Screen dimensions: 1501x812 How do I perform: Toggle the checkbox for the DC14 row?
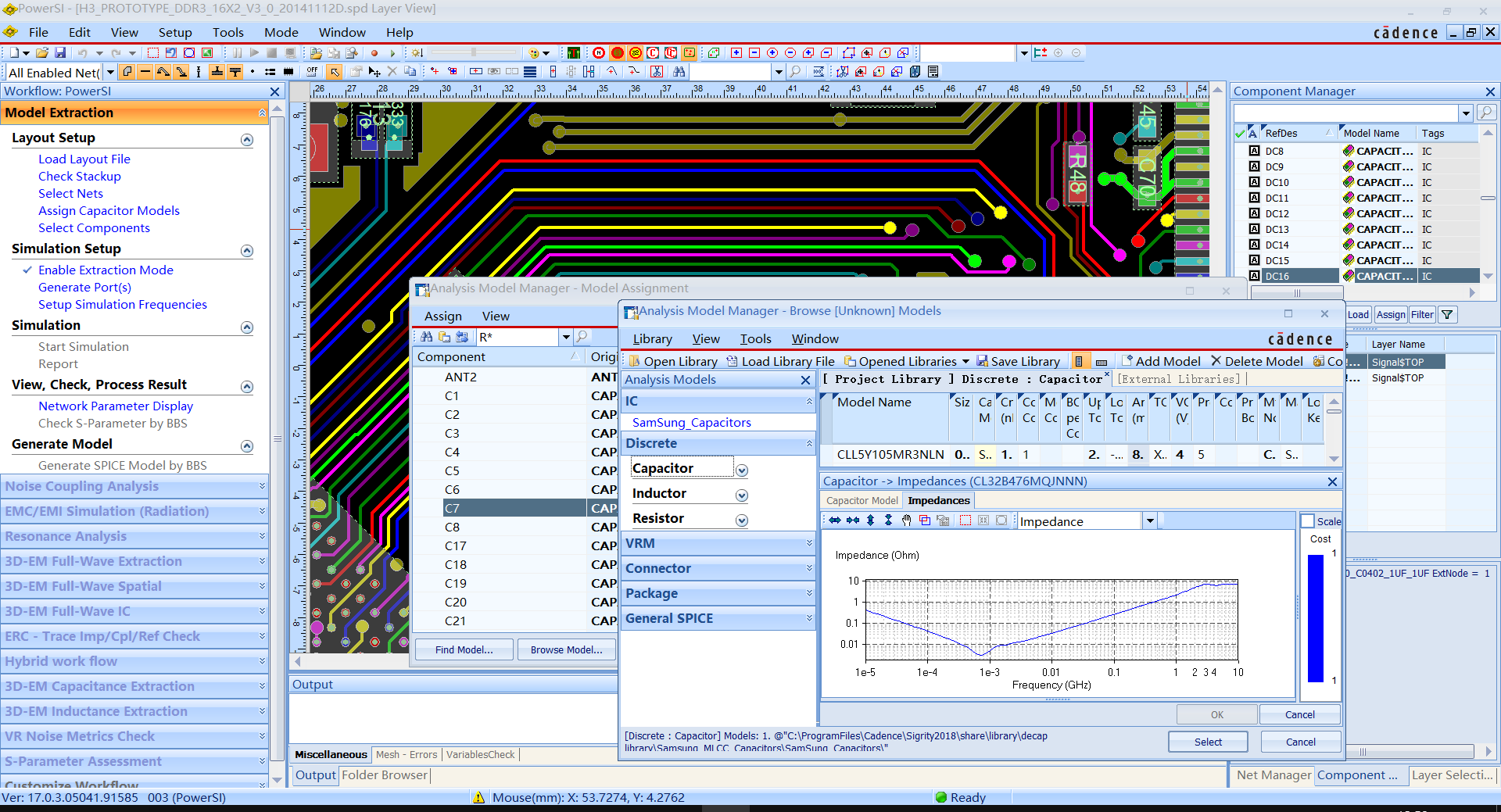coord(1254,245)
